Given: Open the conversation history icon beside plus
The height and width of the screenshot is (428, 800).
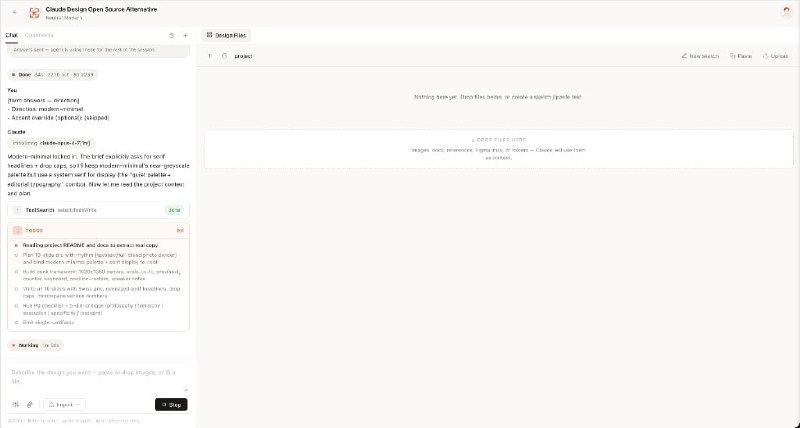Looking at the screenshot, I should click(x=172, y=35).
